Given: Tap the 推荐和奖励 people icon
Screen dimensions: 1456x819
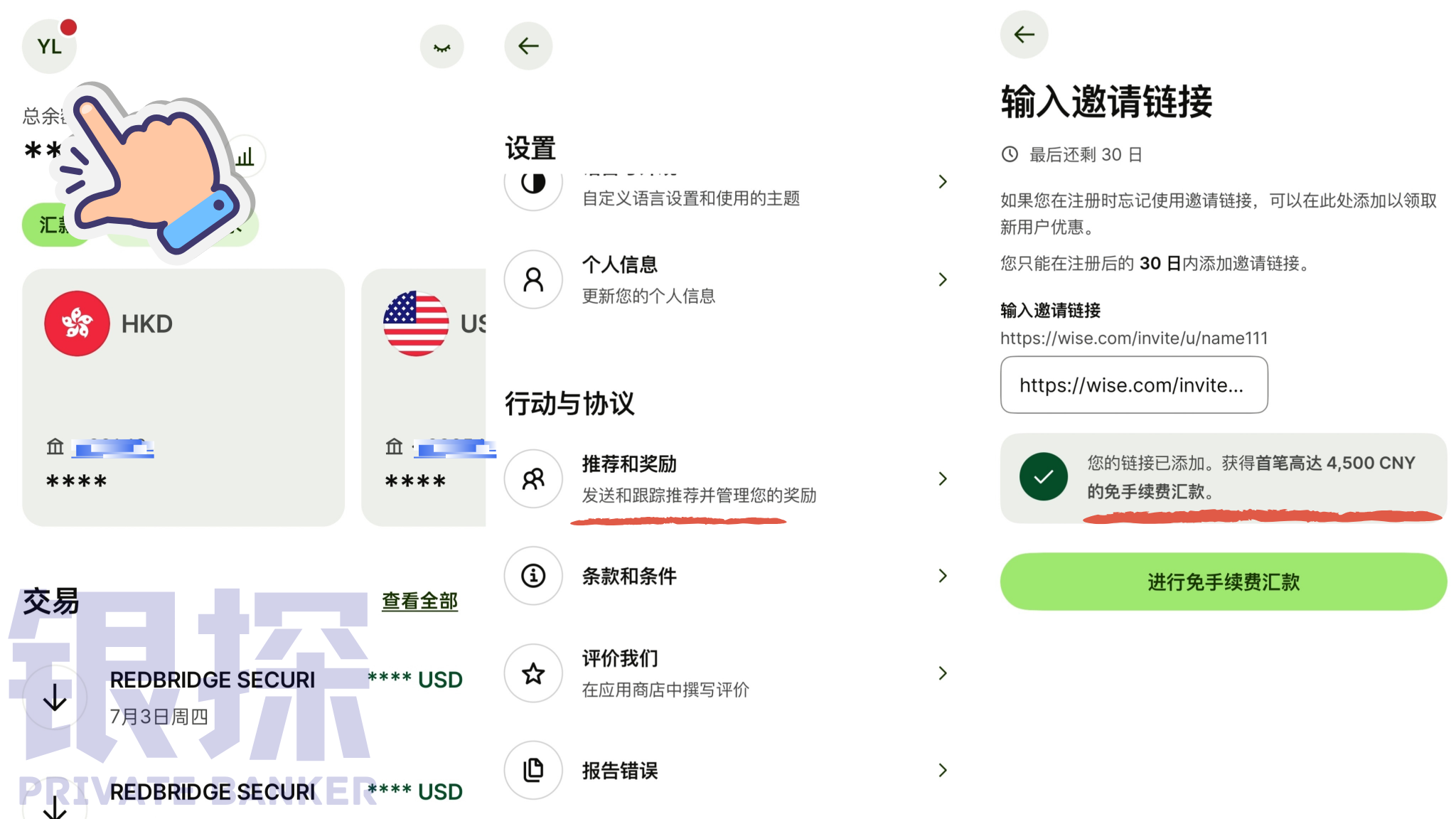Looking at the screenshot, I should [x=533, y=478].
